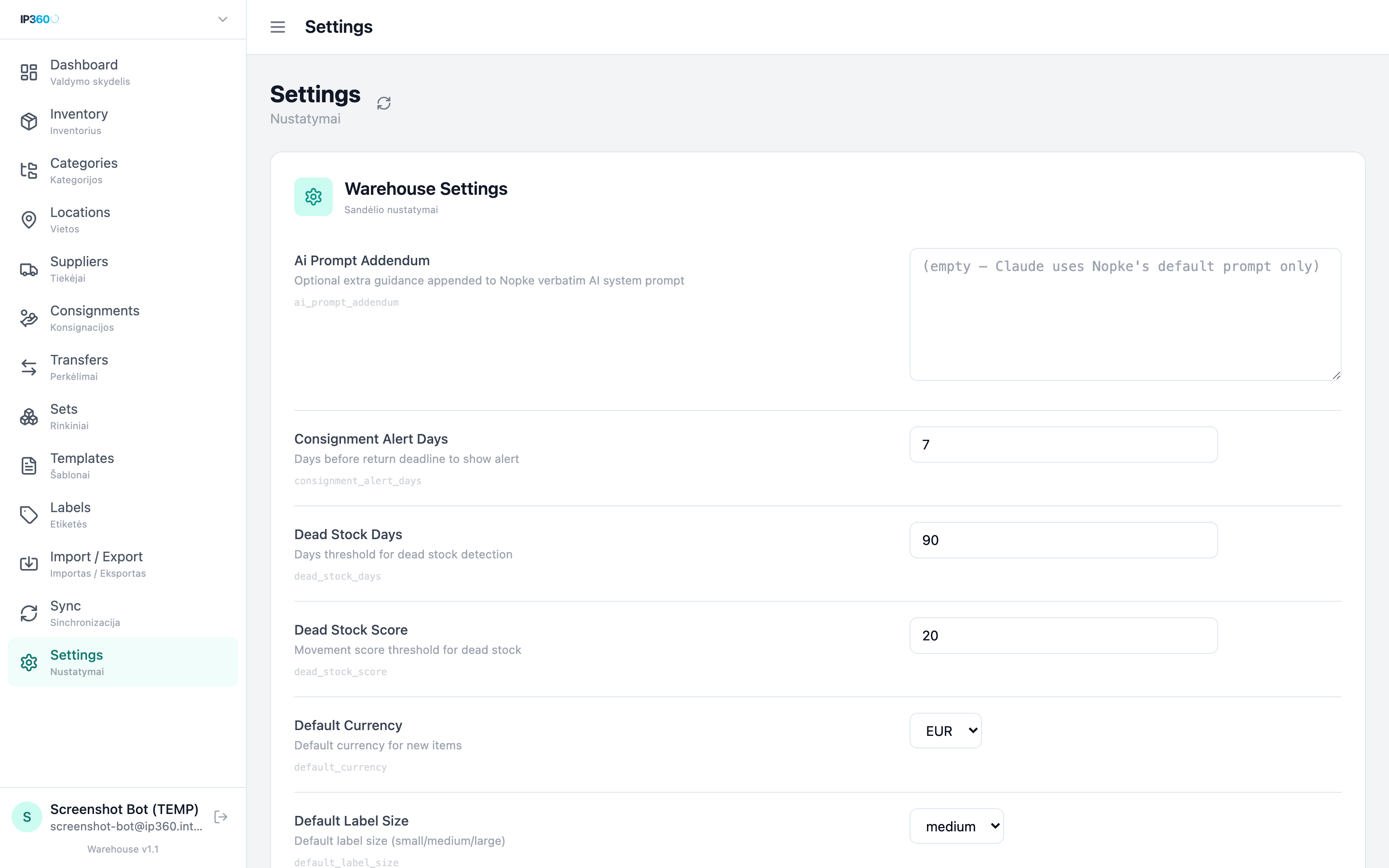Click the Ai Prompt Addendum text area

point(1125,314)
